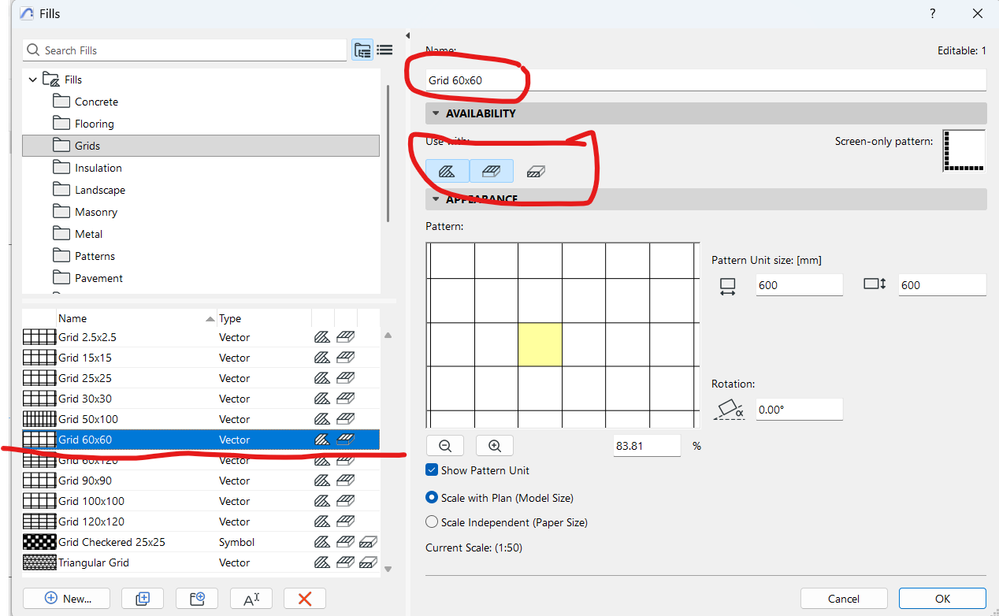
Task: Zoom in the pattern preview
Action: tap(494, 446)
